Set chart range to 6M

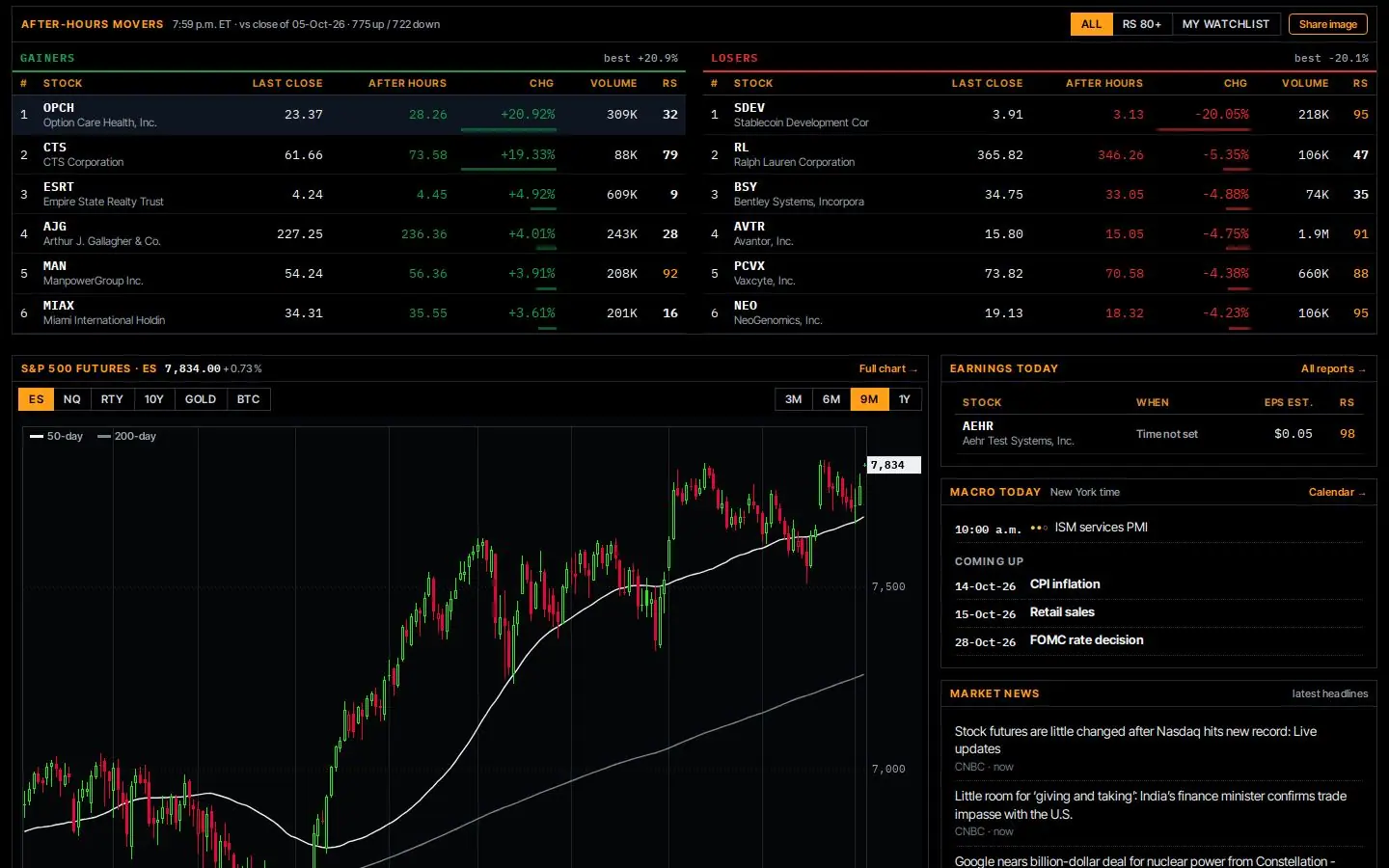[831, 399]
